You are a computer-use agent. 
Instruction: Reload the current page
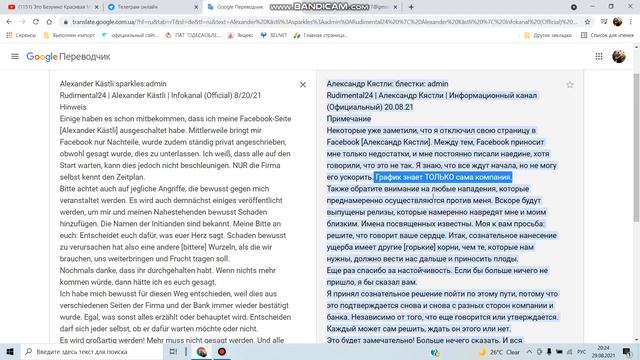click(x=36, y=22)
